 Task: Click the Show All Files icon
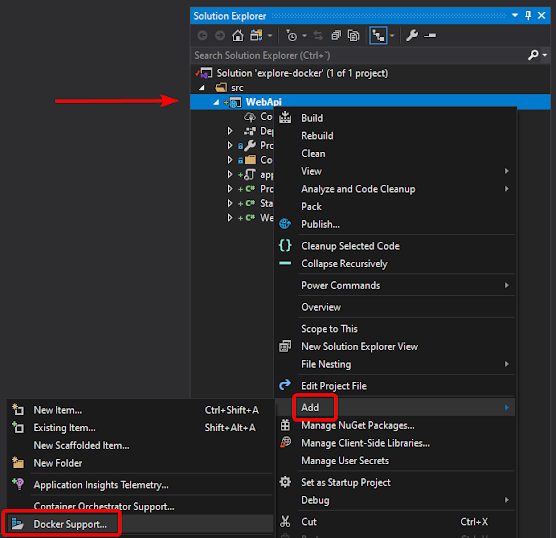point(353,35)
